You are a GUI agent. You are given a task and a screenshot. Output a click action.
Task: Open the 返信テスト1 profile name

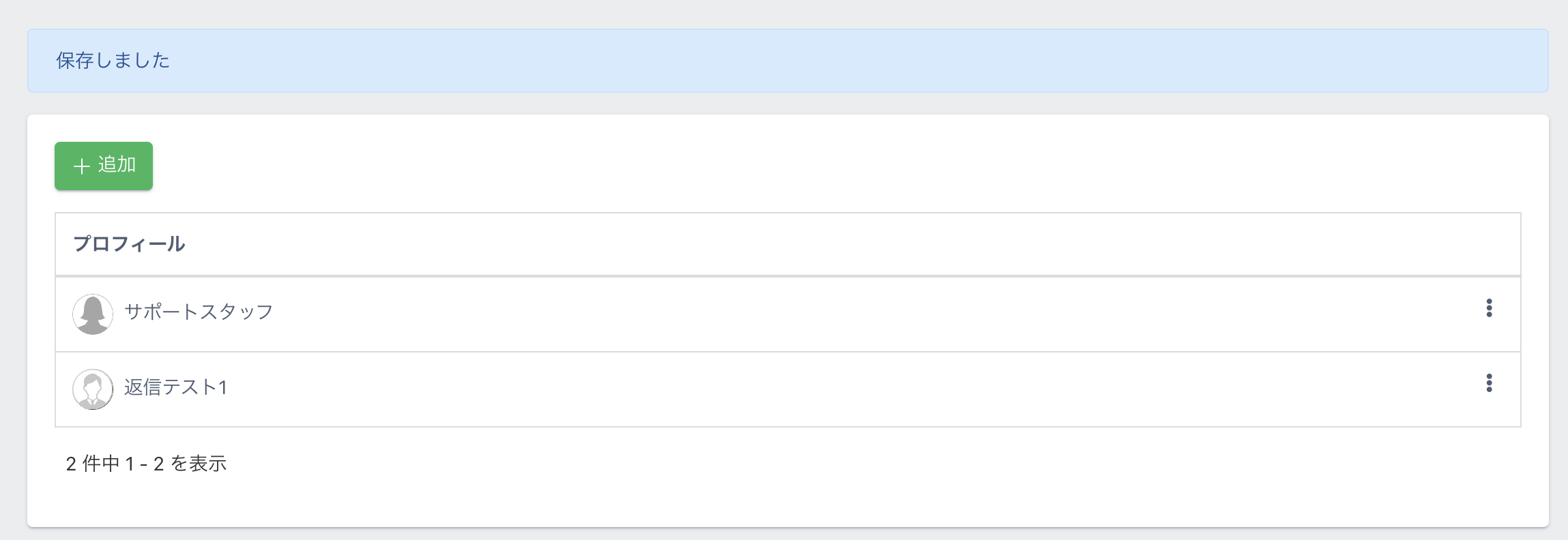coord(175,387)
